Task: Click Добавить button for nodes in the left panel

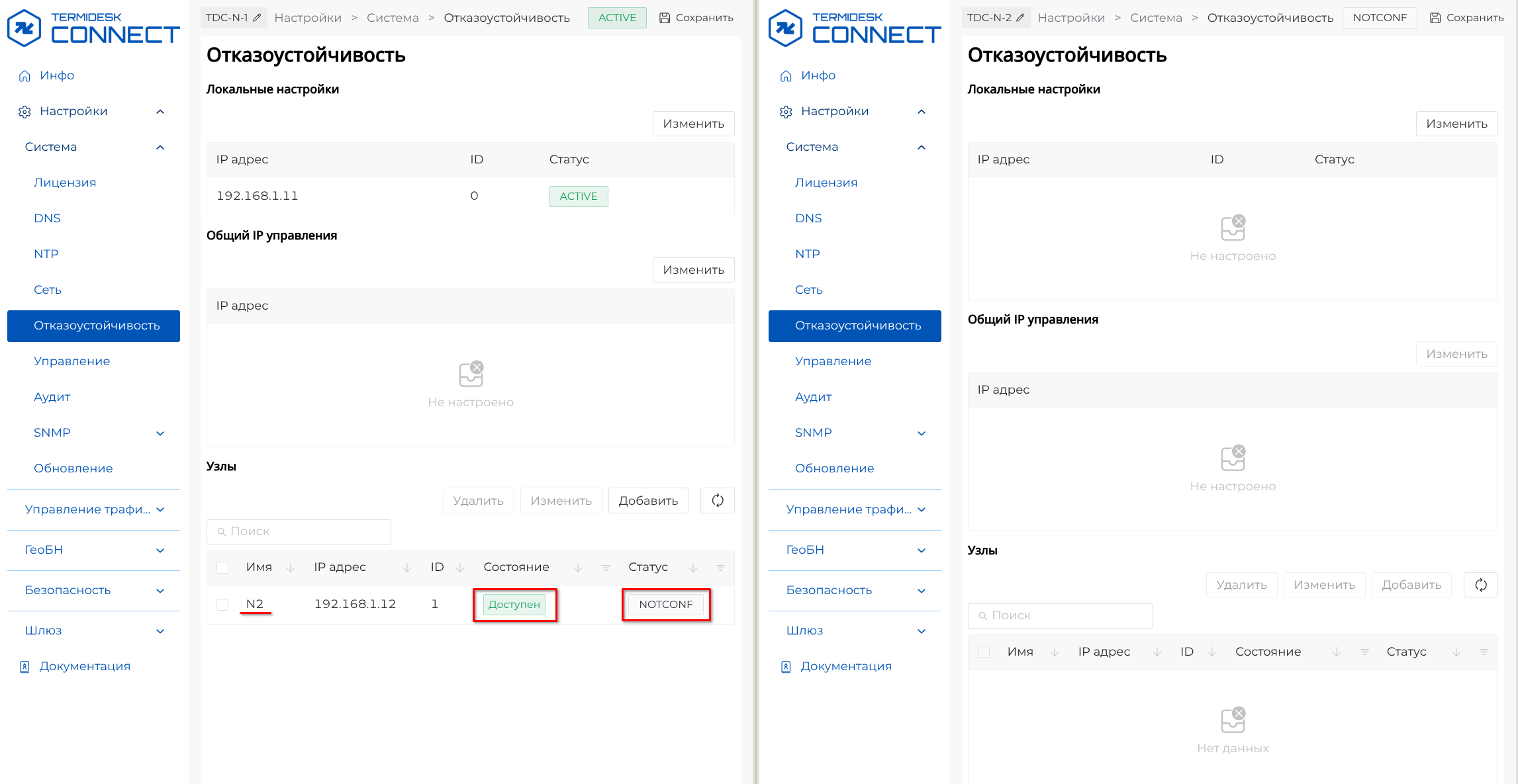Action: tap(647, 501)
